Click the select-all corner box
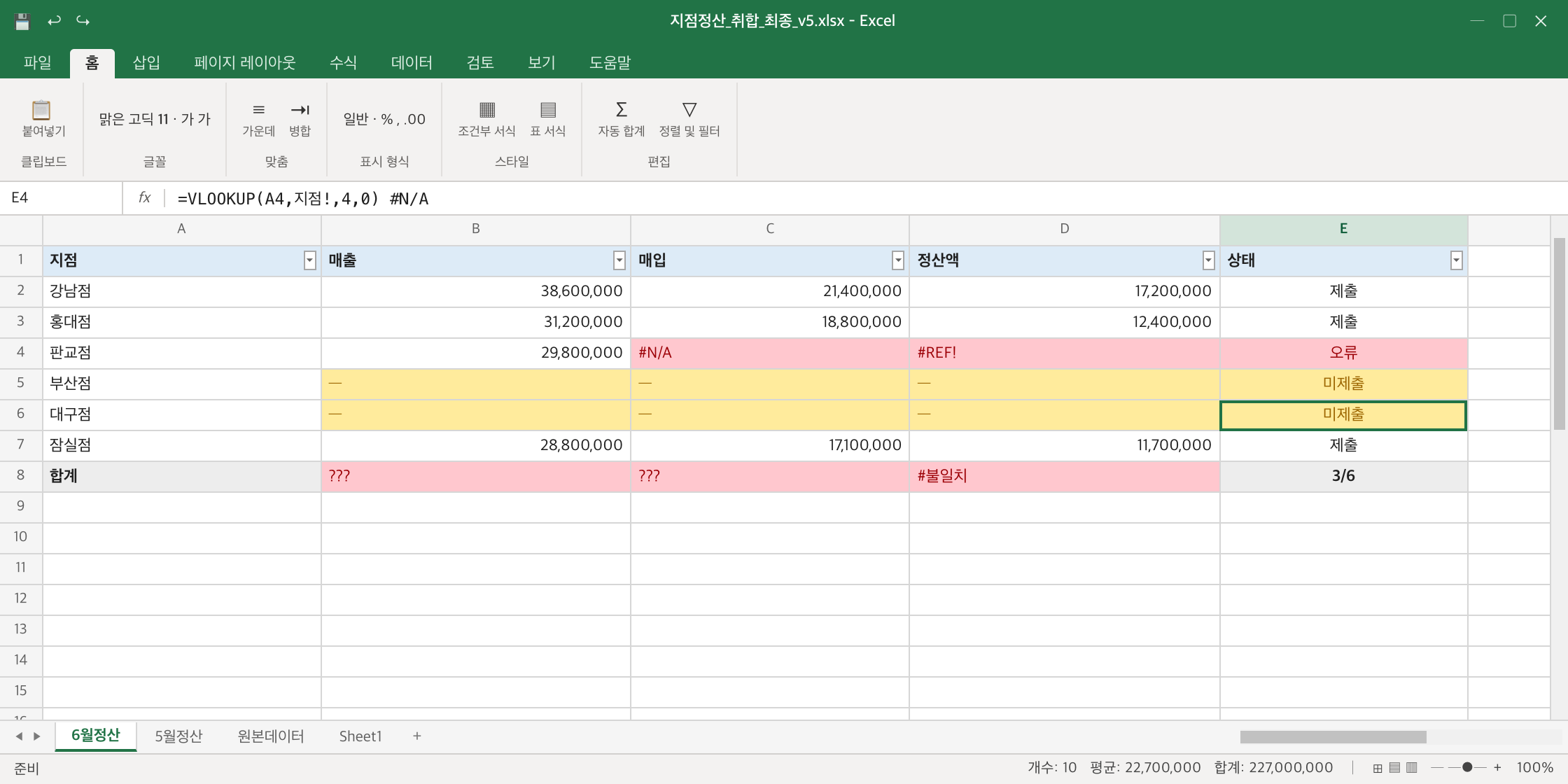Image resolution: width=1568 pixels, height=784 pixels. pos(21,230)
